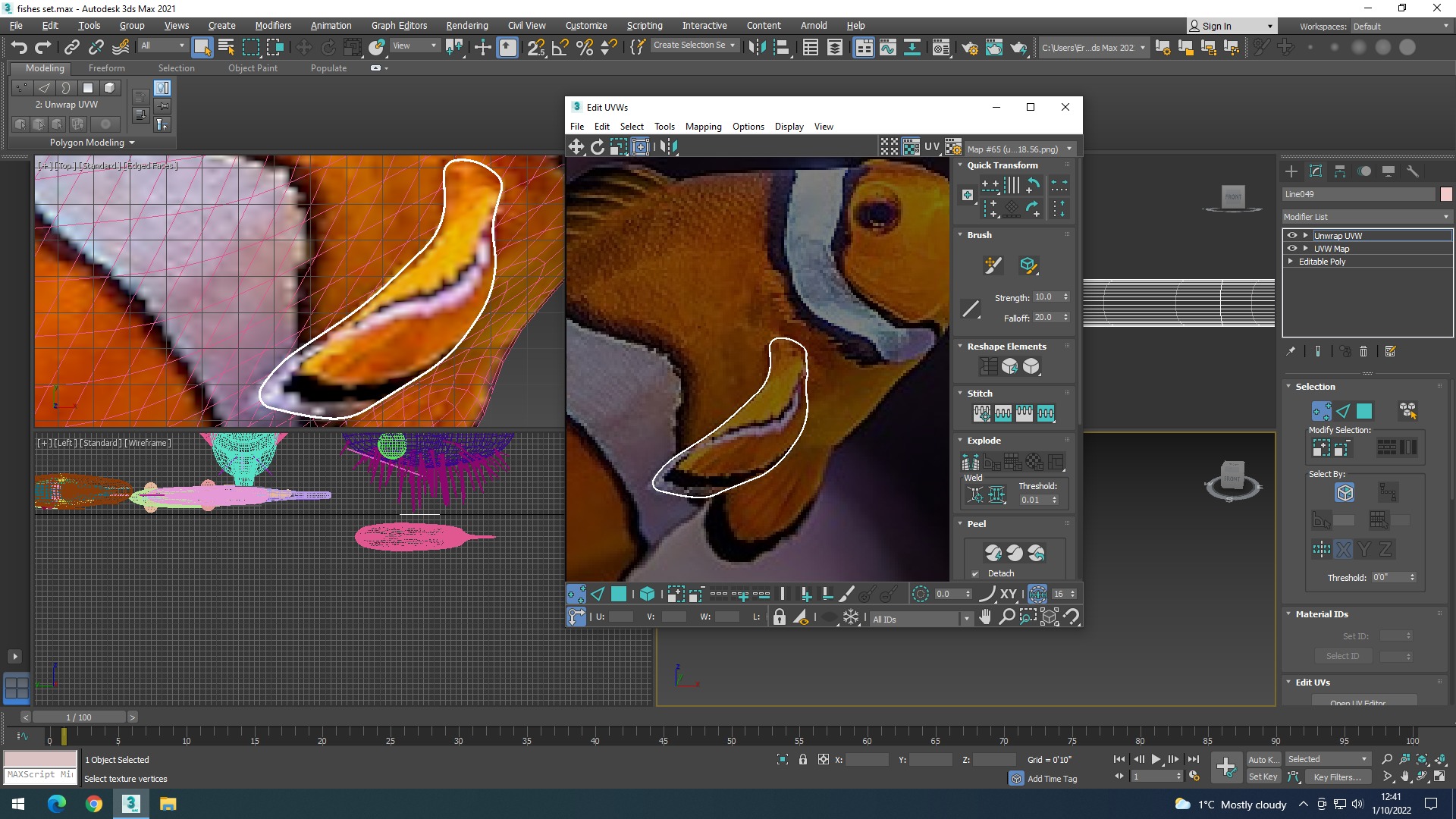The width and height of the screenshot is (1456, 819).
Task: Switch to the Freeform ribbon tab
Action: coord(106,68)
